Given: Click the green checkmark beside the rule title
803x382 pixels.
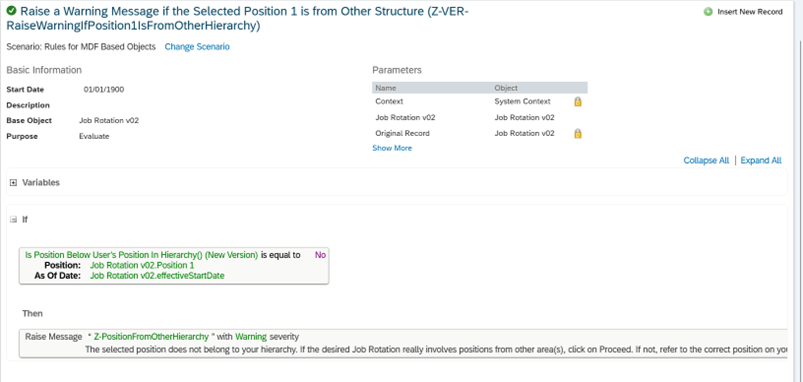Looking at the screenshot, I should pos(11,11).
